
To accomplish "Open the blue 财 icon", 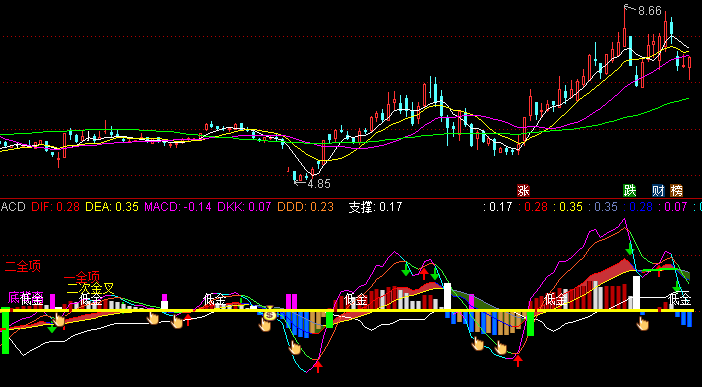I will pyautogui.click(x=658, y=190).
